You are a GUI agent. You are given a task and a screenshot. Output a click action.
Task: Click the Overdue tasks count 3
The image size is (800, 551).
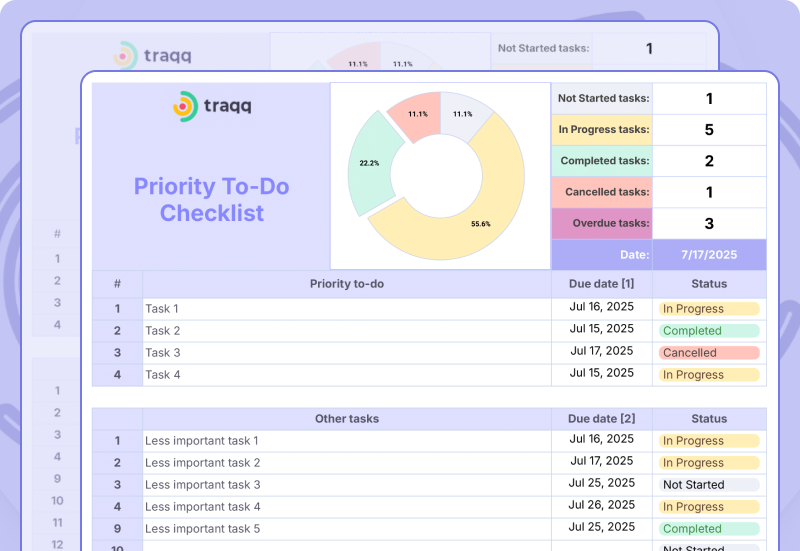click(x=709, y=223)
